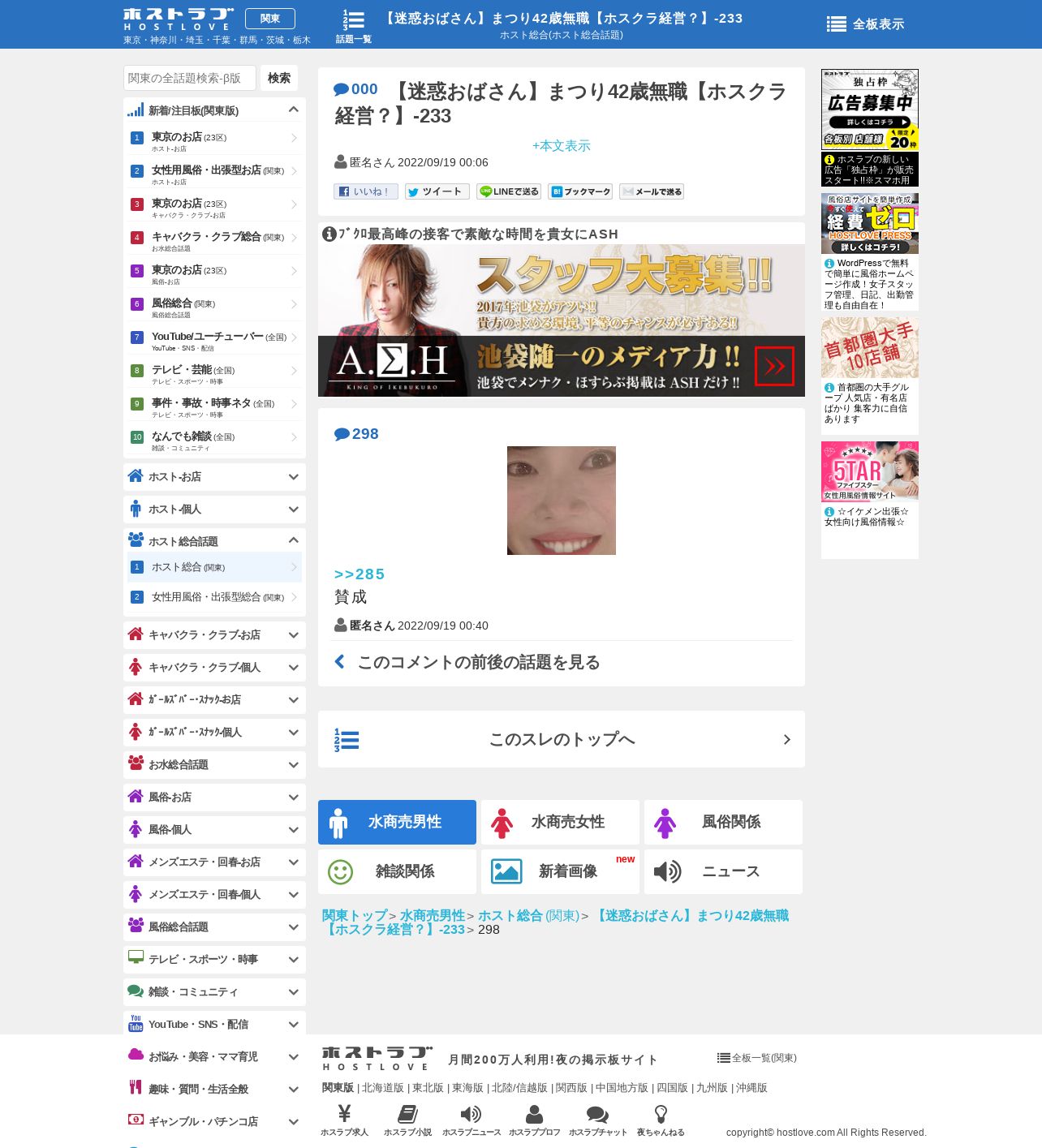The height and width of the screenshot is (1148, 1042).
Task: Click the 水商売女性 red woman icon
Action: (x=502, y=823)
